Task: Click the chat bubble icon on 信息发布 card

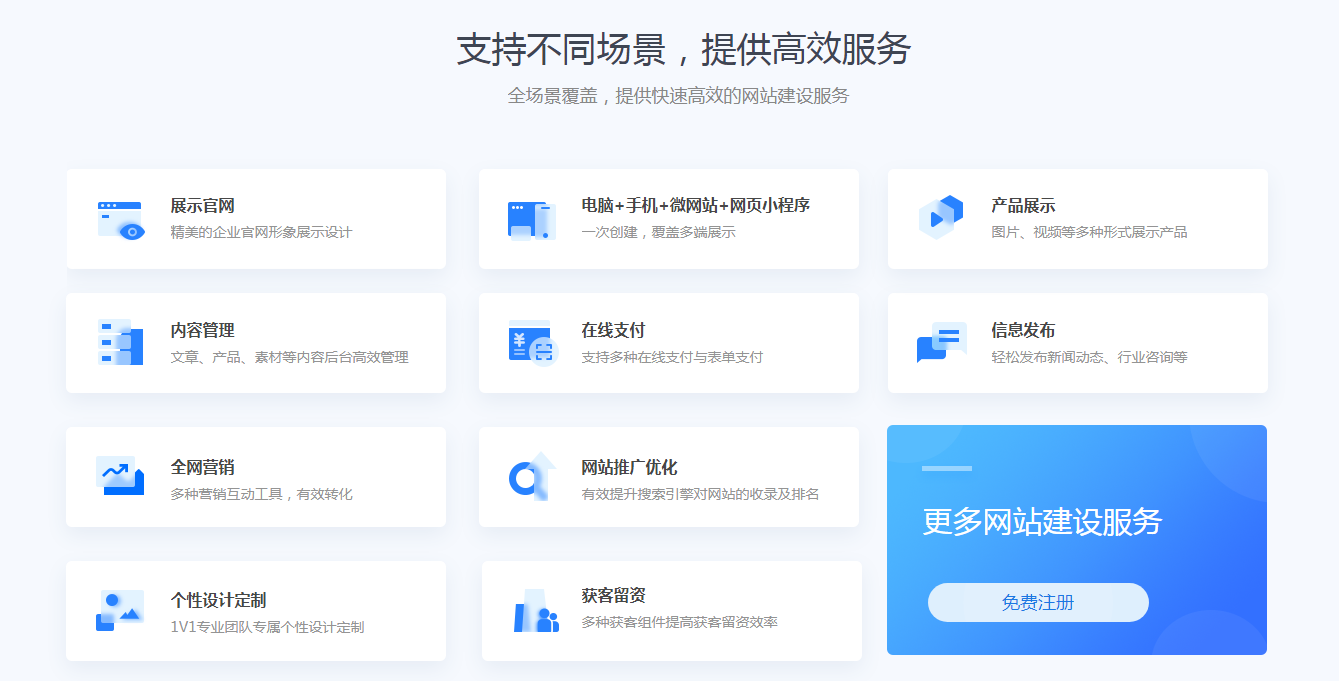Action: click(x=942, y=343)
